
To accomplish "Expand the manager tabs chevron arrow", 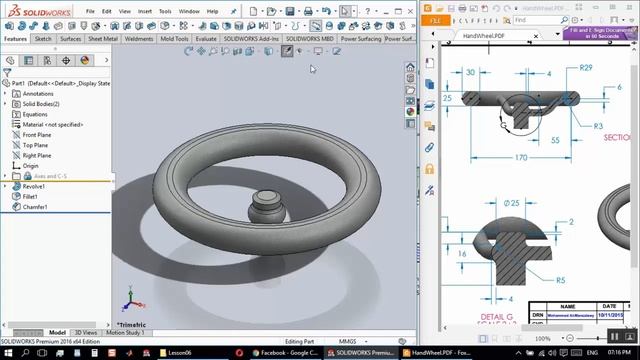I will click(x=107, y=60).
